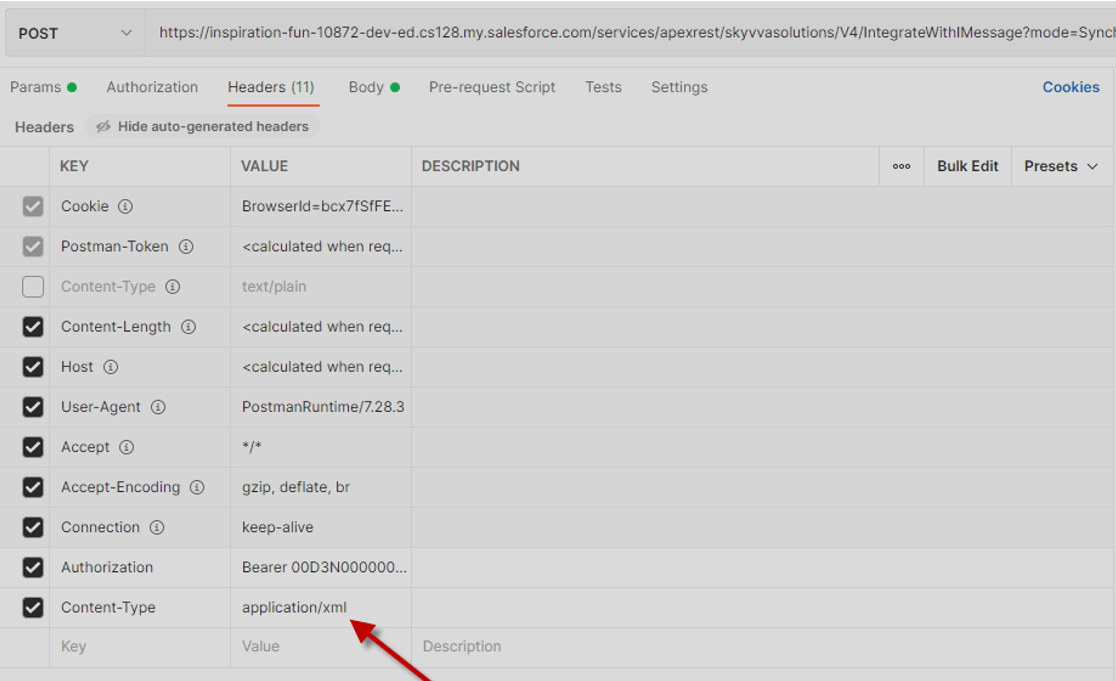Click the info icon beside Host header

[110, 367]
